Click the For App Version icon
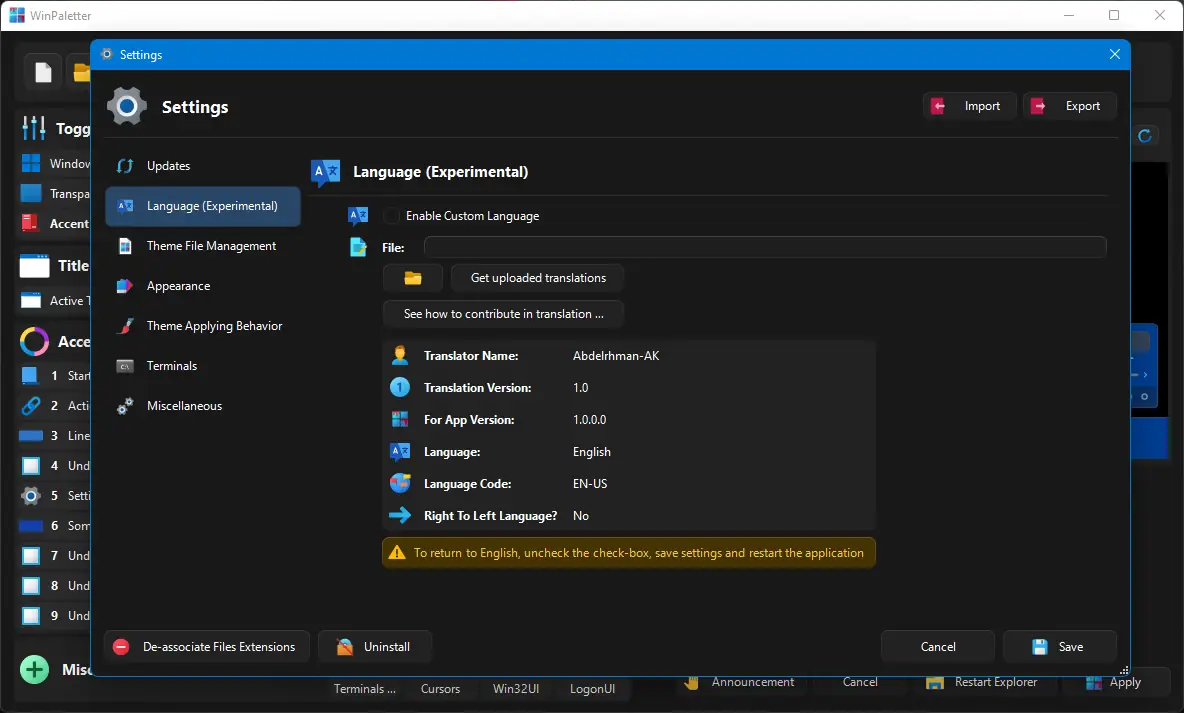 (400, 419)
